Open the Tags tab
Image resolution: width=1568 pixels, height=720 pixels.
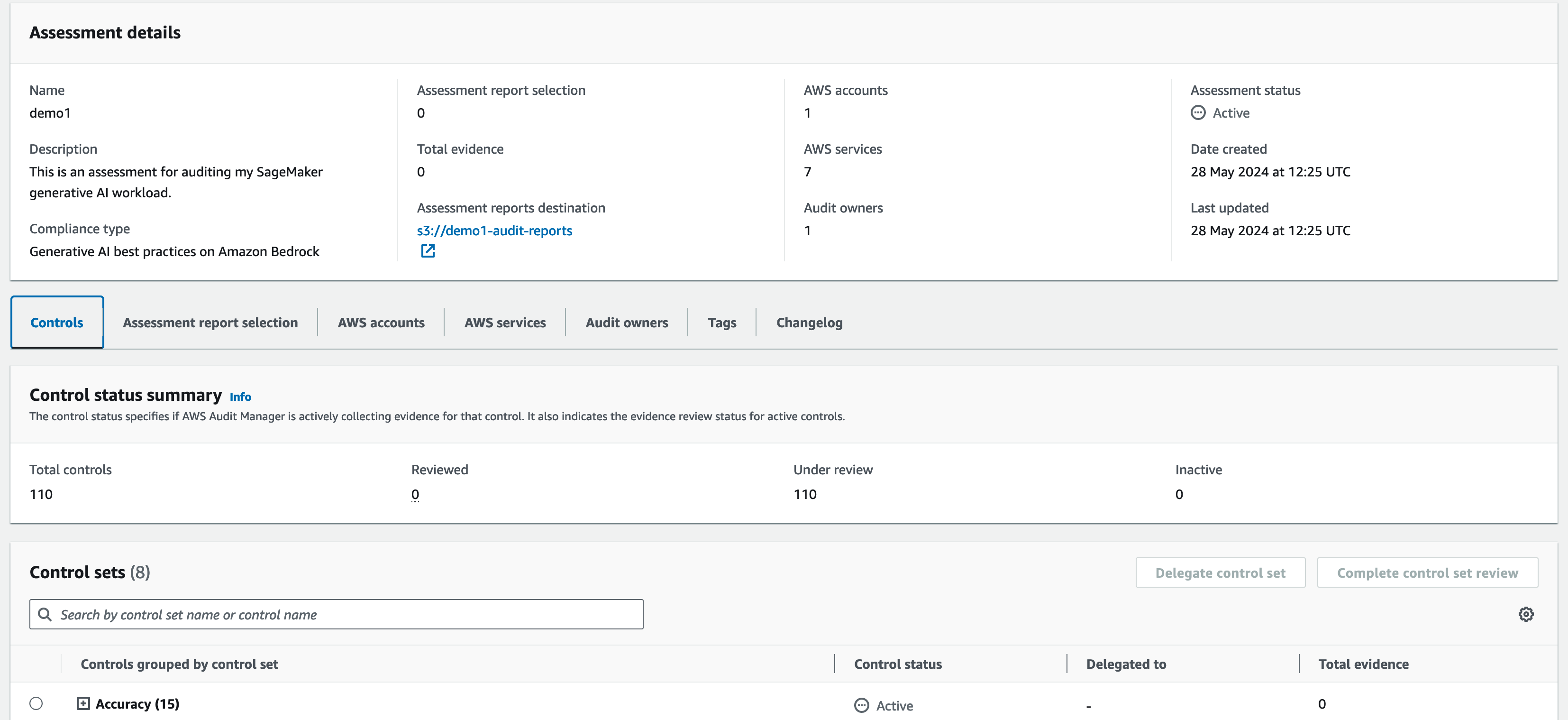722,322
